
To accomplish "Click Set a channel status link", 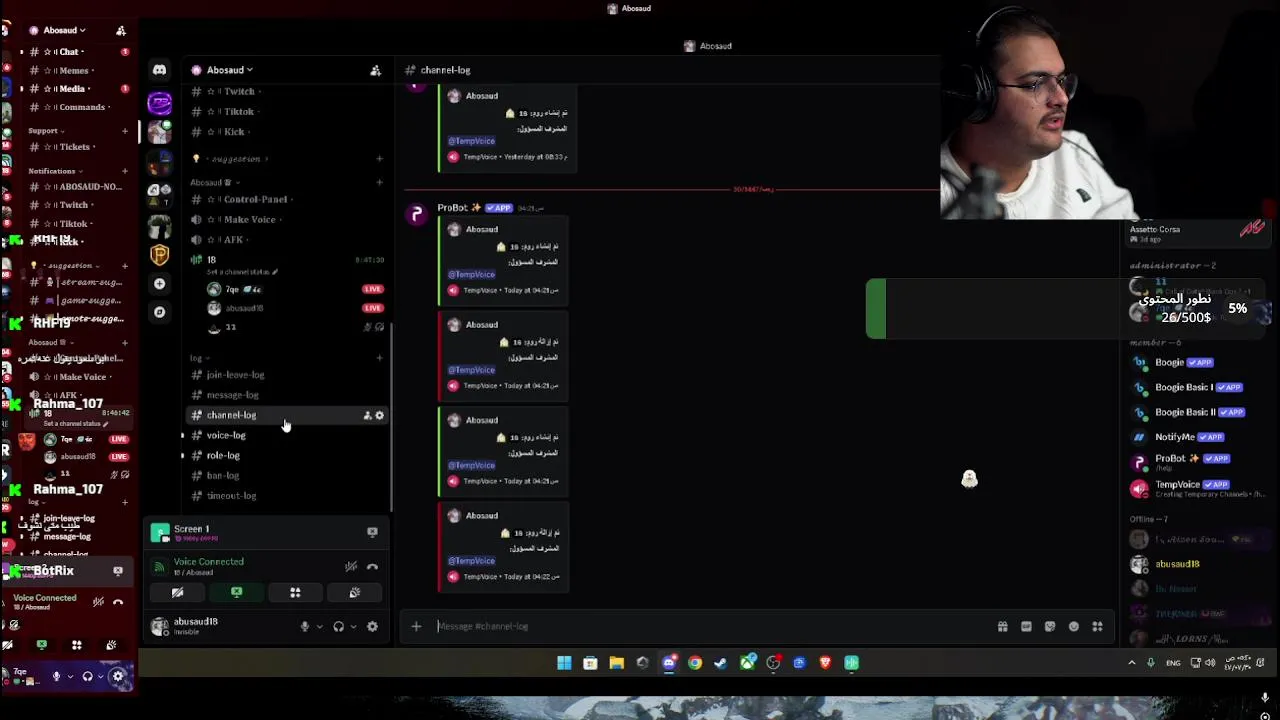I will point(242,272).
